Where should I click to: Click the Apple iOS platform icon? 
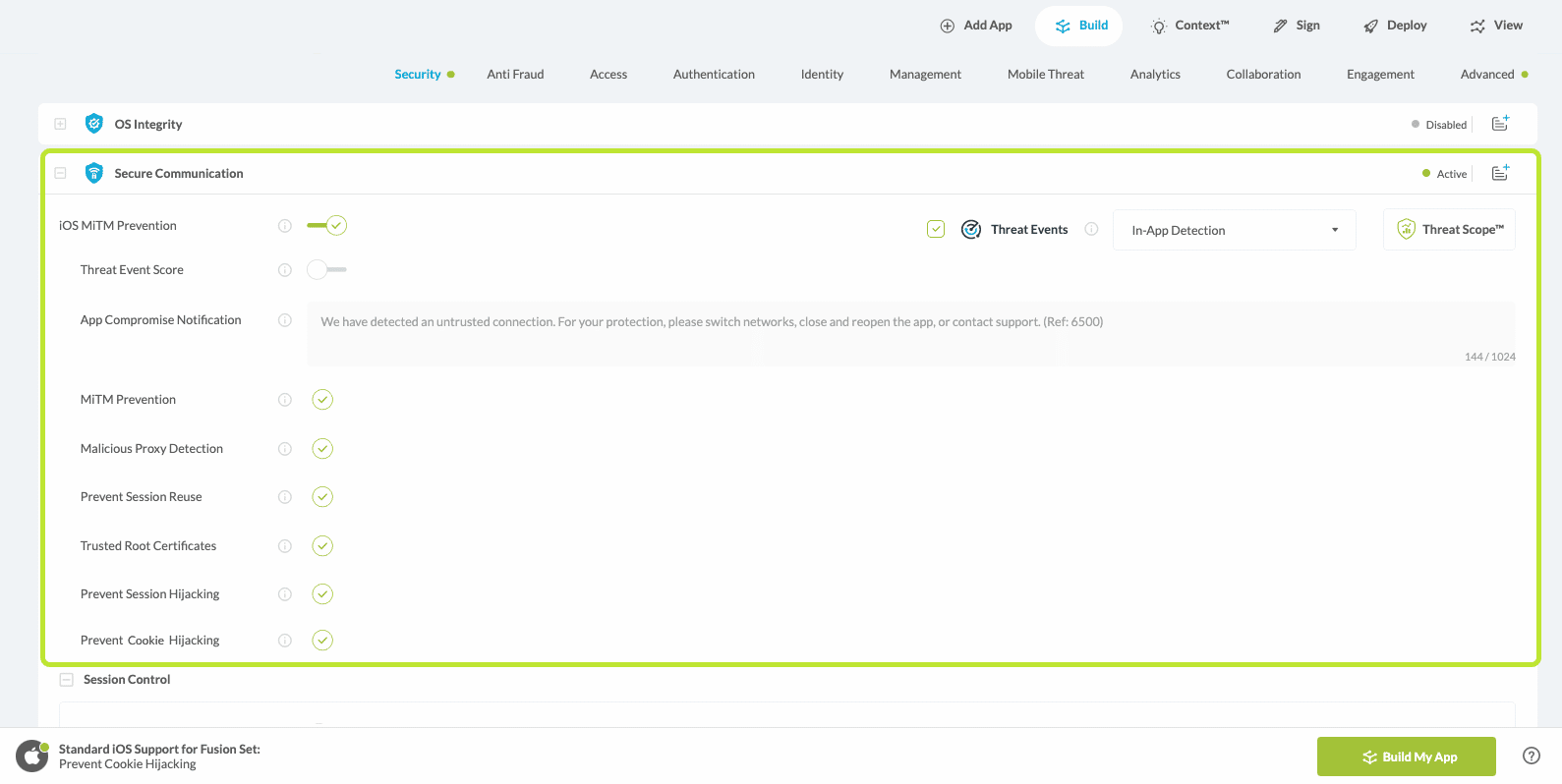(32, 756)
